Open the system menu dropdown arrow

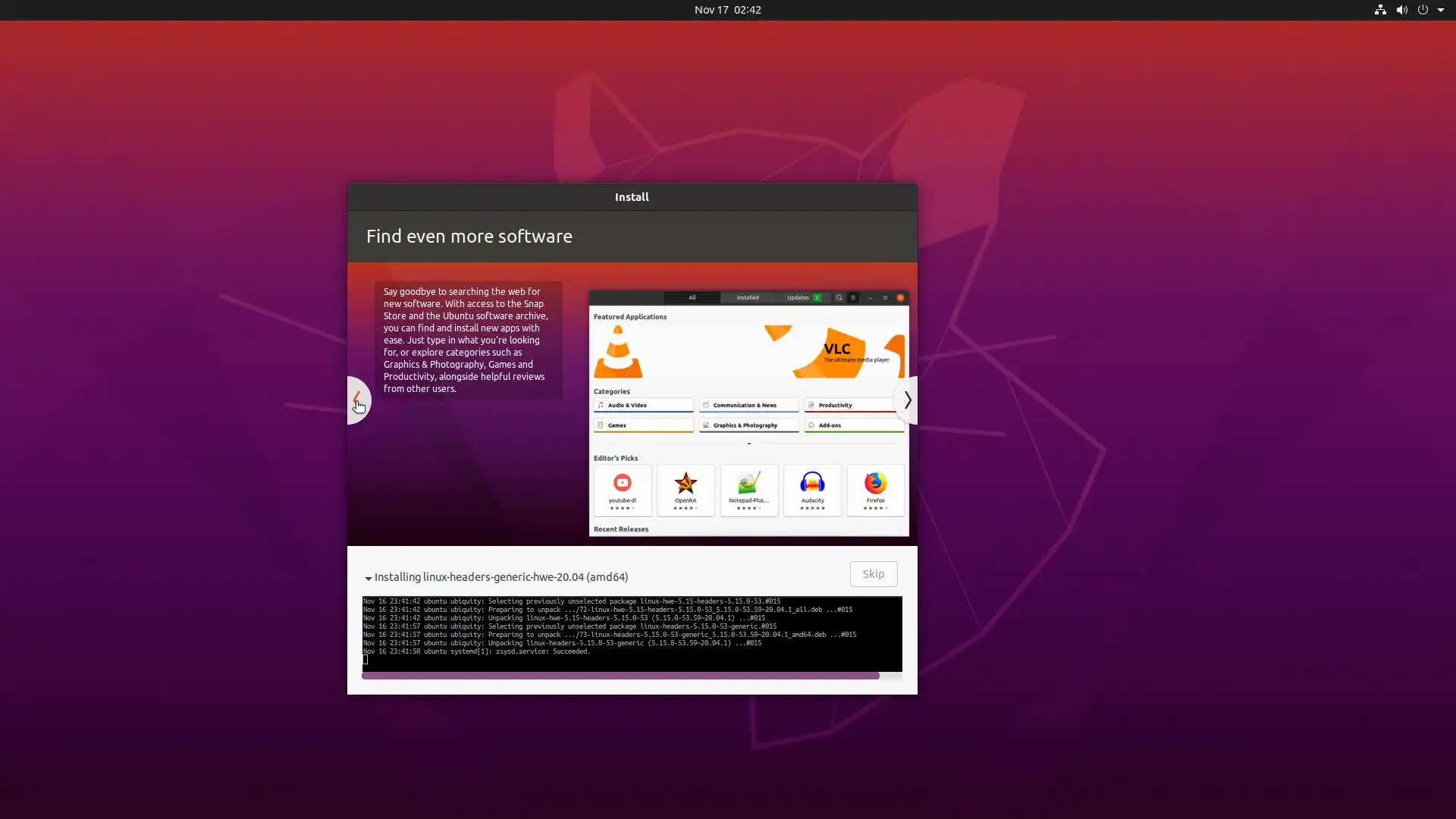coord(1441,10)
